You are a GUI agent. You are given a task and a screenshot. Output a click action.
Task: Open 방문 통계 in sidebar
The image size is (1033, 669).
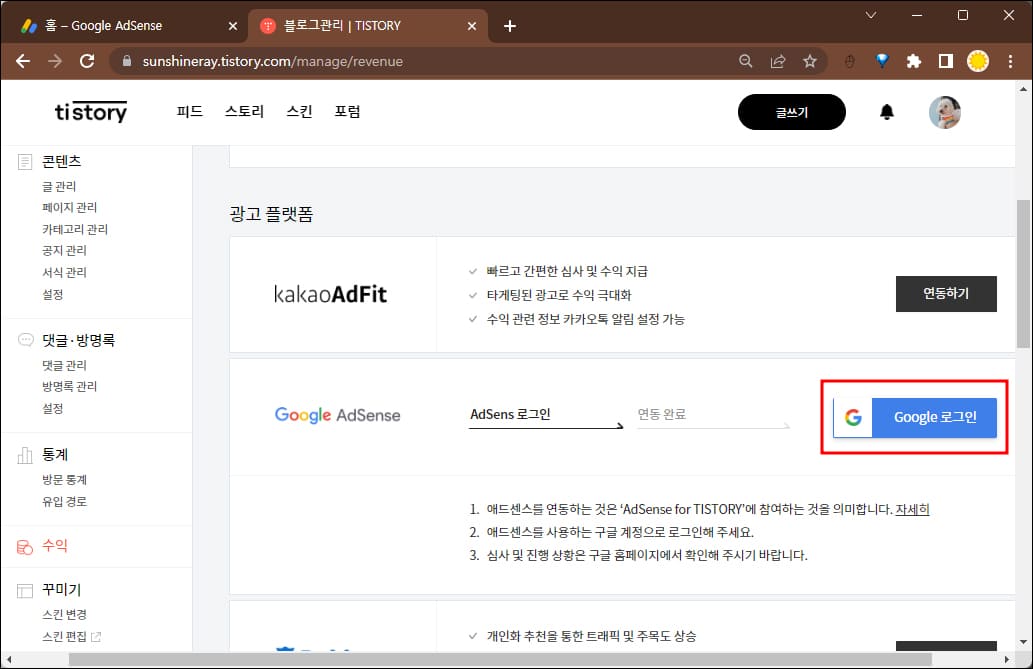click(65, 480)
